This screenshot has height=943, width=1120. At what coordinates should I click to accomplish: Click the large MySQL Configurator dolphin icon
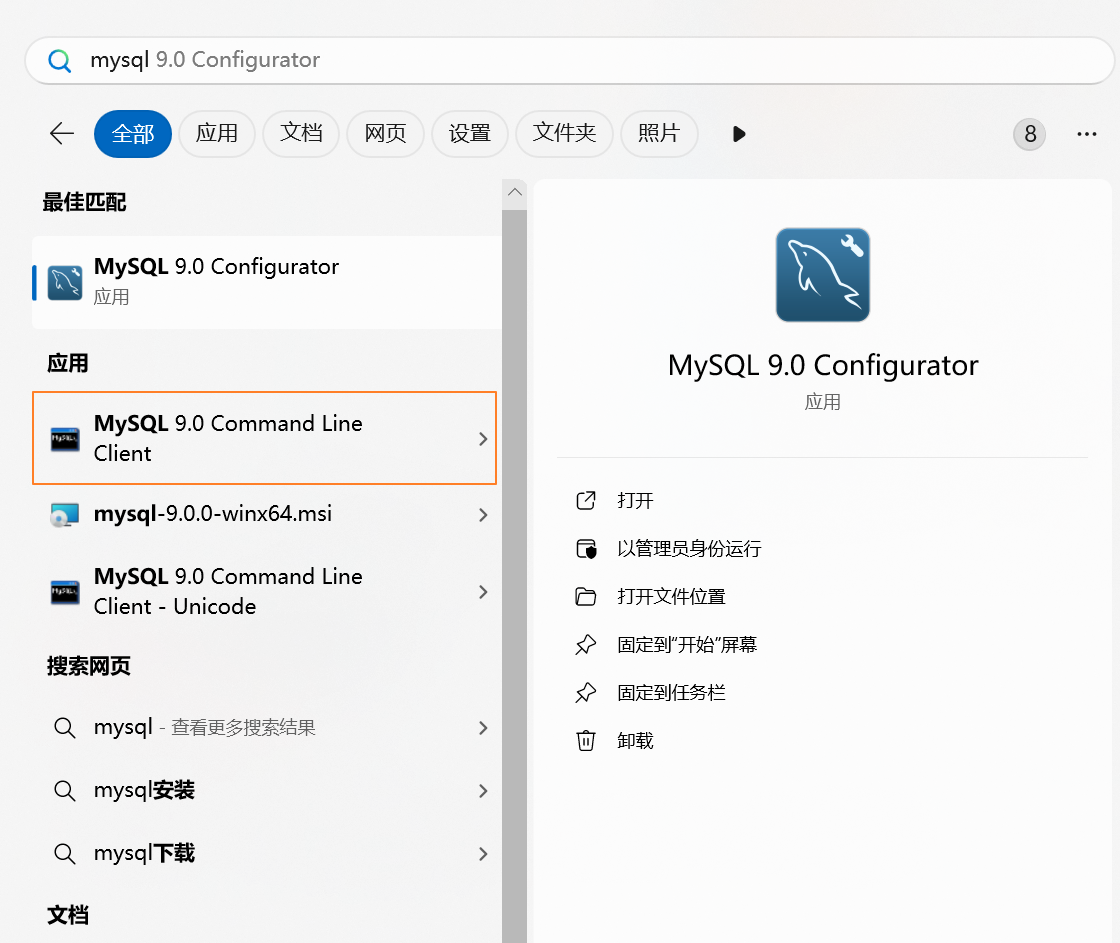point(822,275)
